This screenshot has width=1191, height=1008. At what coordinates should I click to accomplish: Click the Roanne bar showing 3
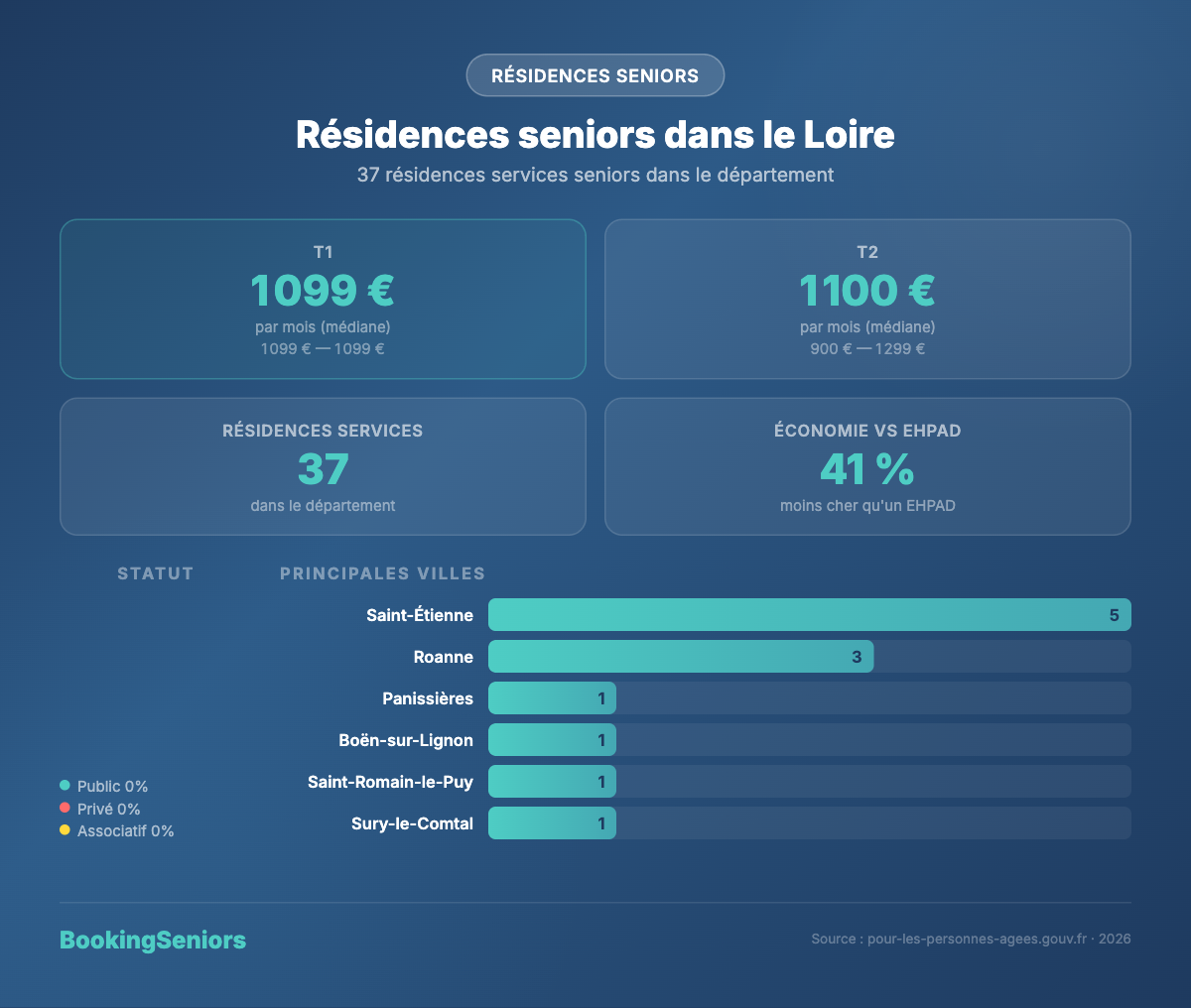point(681,656)
